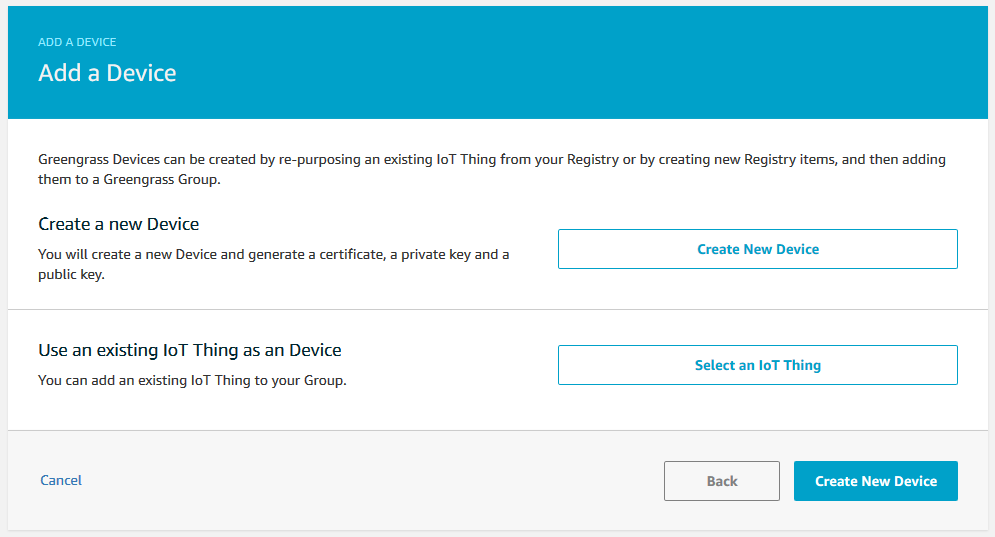Click the Select an IoT Thing button
Image resolution: width=995 pixels, height=537 pixels.
[758, 365]
